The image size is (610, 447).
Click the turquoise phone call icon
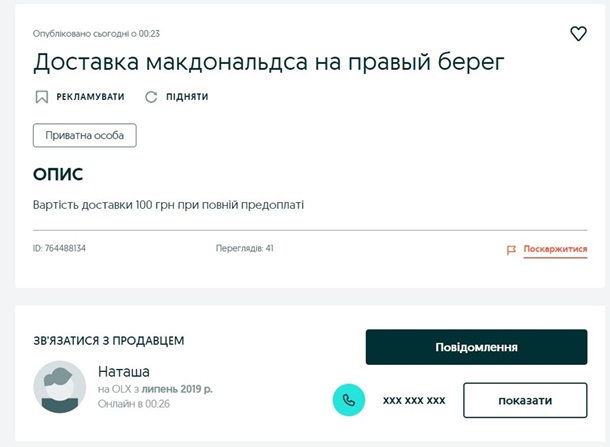click(x=349, y=400)
